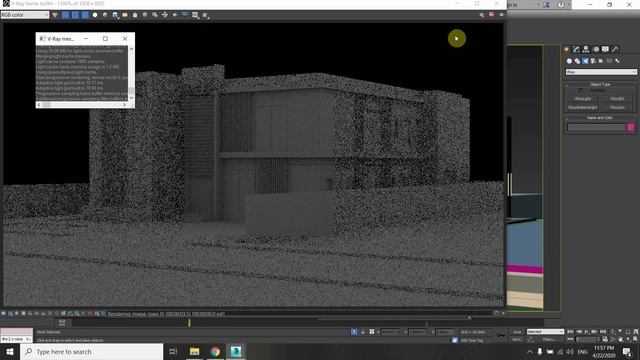Image resolution: width=640 pixels, height=360 pixels.
Task: Go to start of animation
Action: coord(571,332)
